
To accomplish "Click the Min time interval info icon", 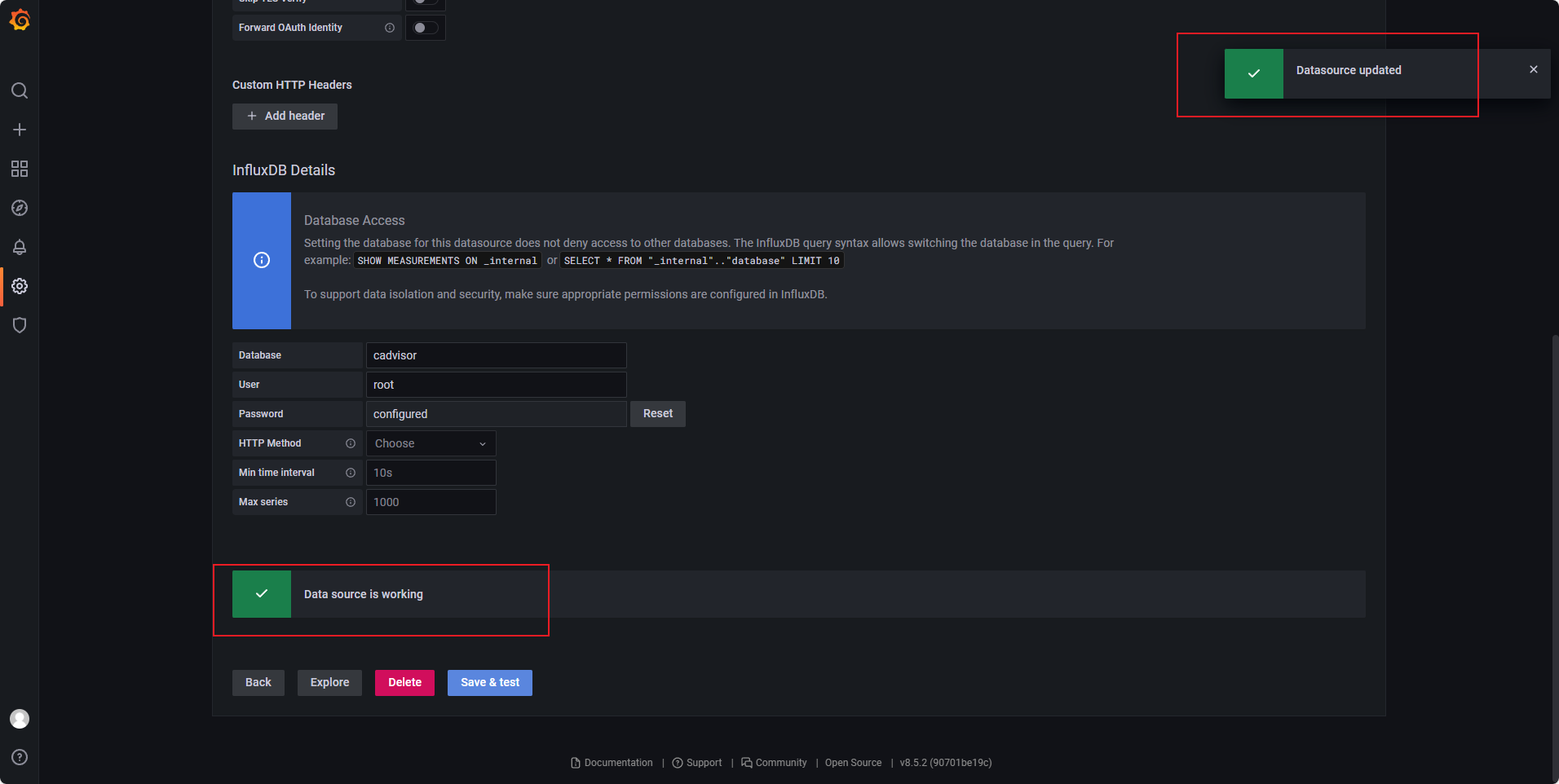I will 351,473.
